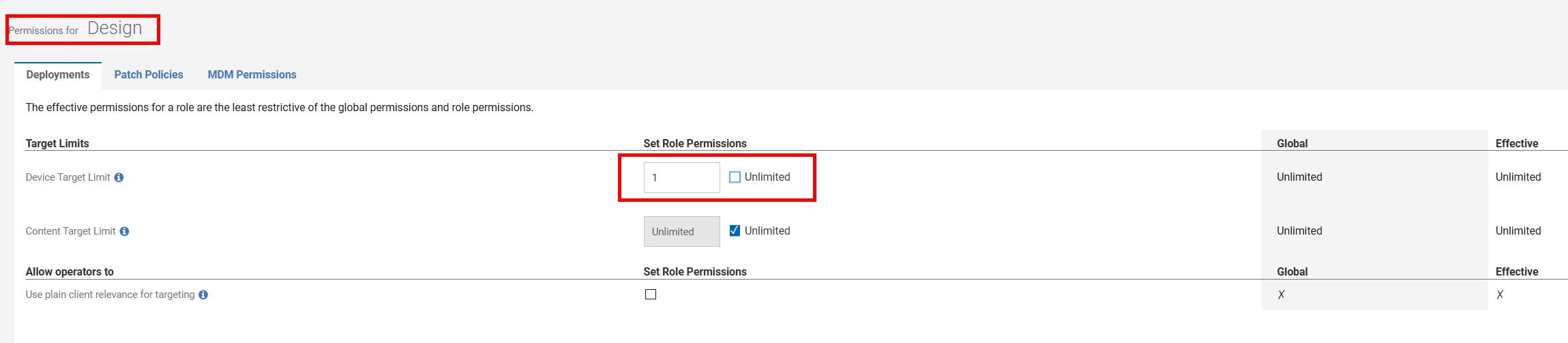
Task: Click the Design role name heading
Action: pyautogui.click(x=115, y=28)
